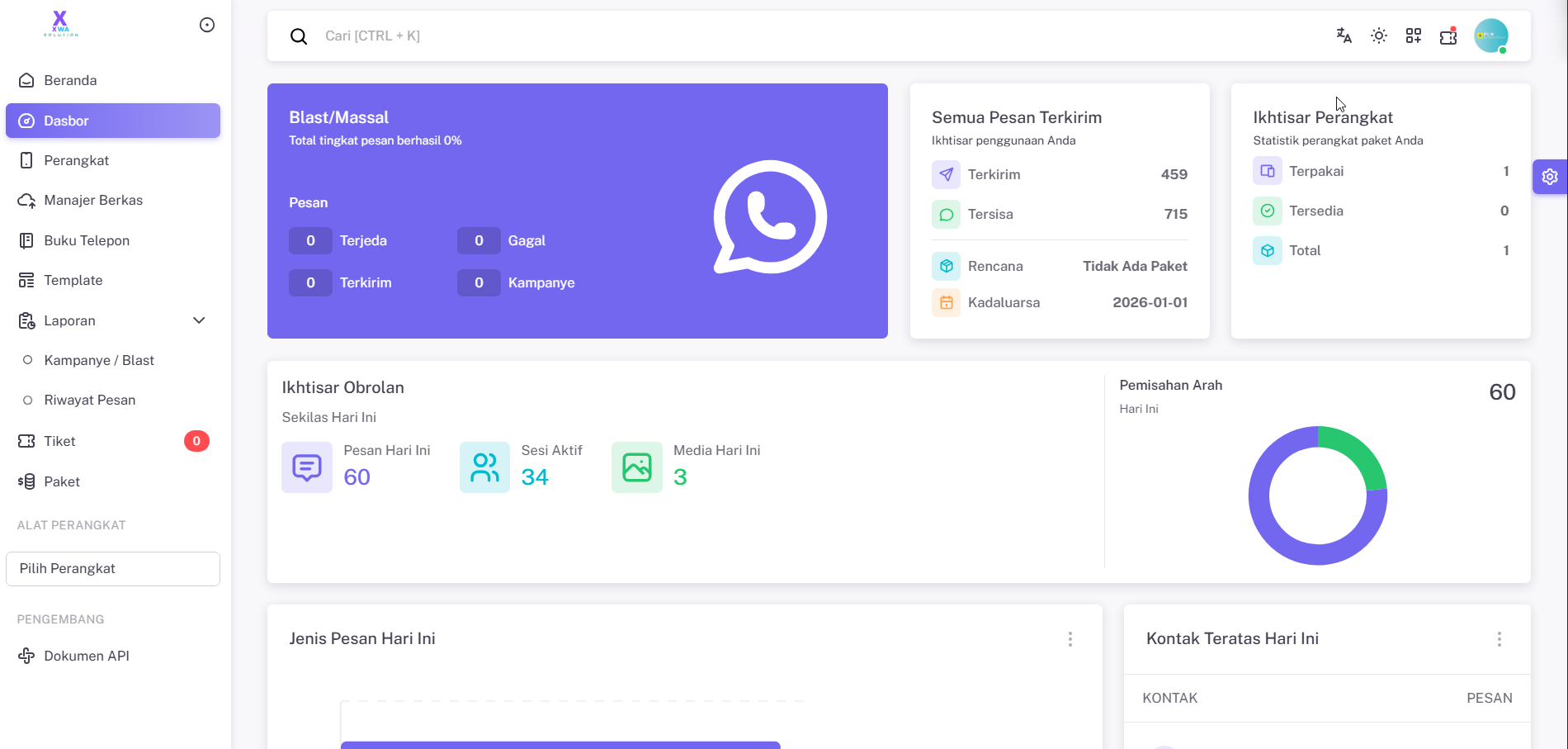Open the apps grid icon
1568x749 pixels.
click(1413, 36)
